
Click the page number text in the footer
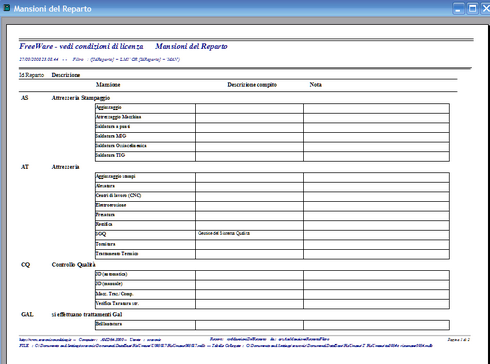[459, 339]
